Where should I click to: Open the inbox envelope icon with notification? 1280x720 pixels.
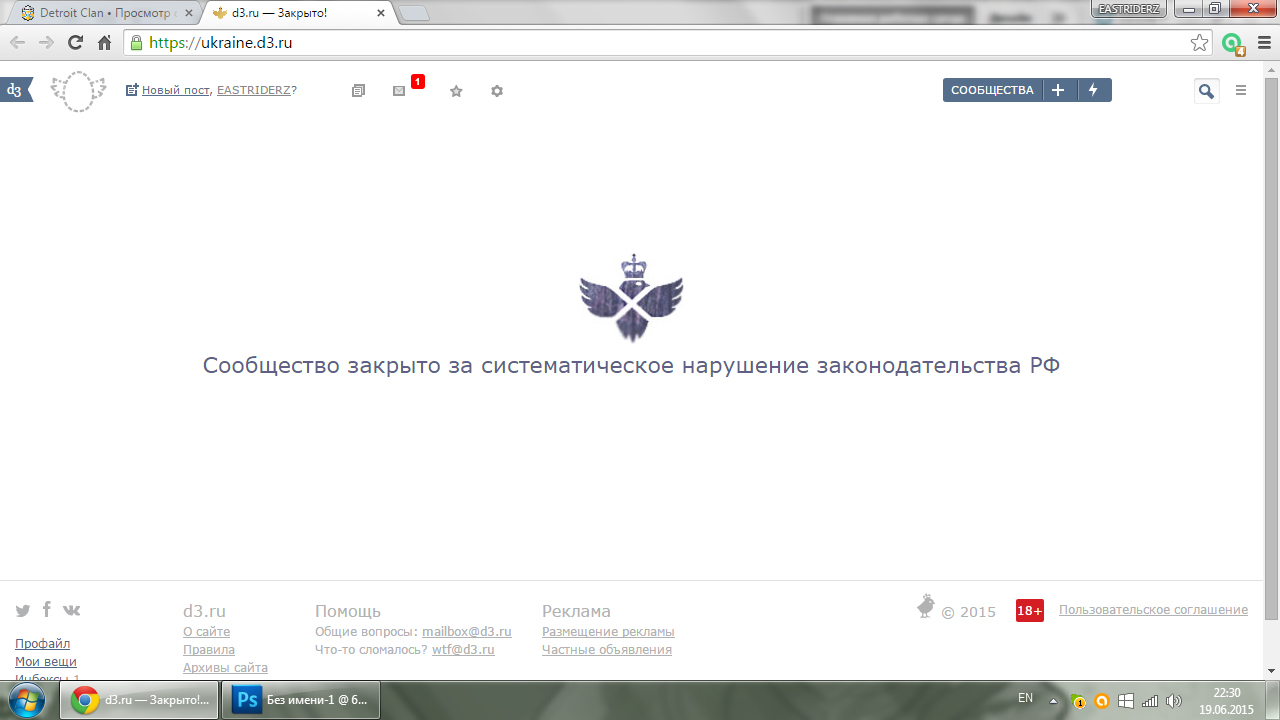click(x=400, y=91)
